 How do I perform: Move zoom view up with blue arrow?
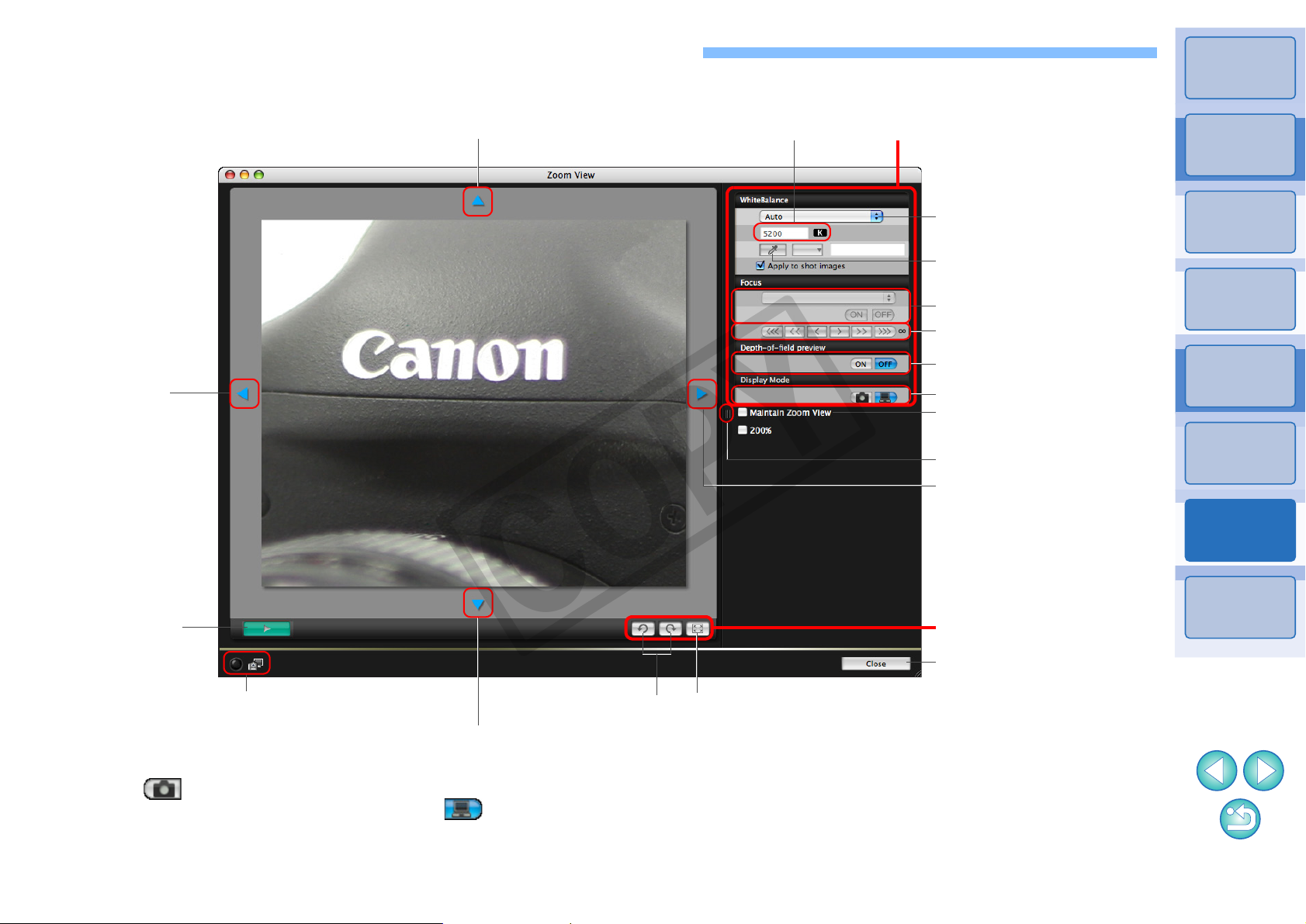[x=478, y=202]
